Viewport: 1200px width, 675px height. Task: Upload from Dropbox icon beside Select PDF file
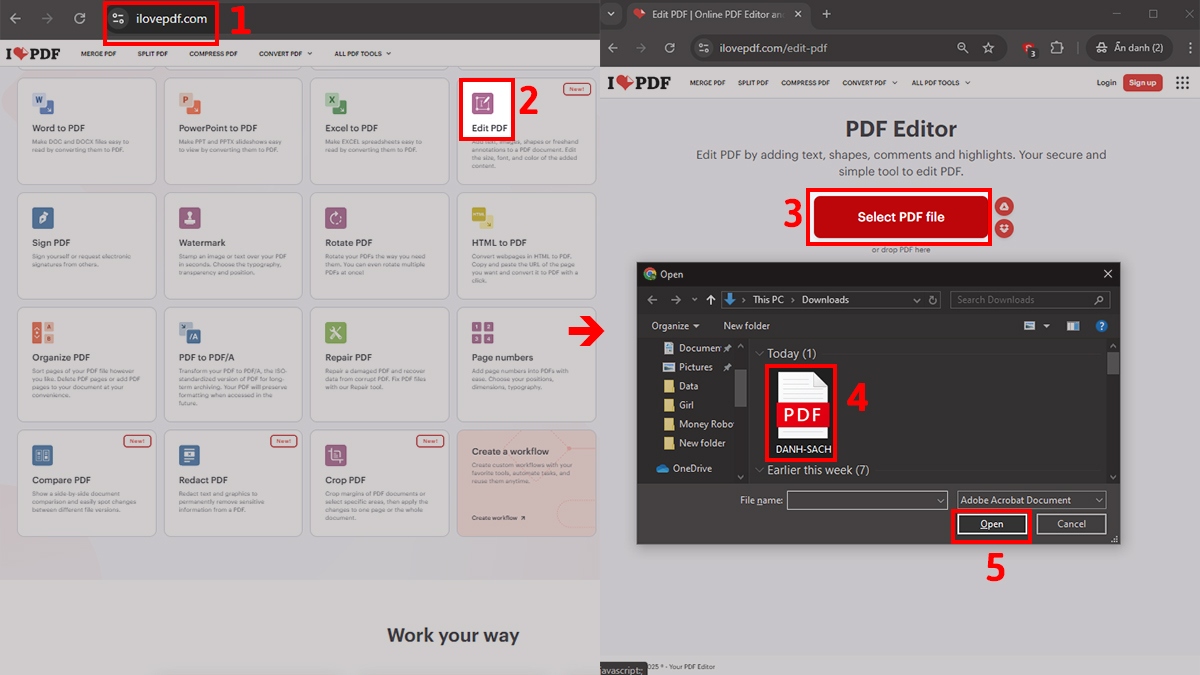tap(1005, 229)
